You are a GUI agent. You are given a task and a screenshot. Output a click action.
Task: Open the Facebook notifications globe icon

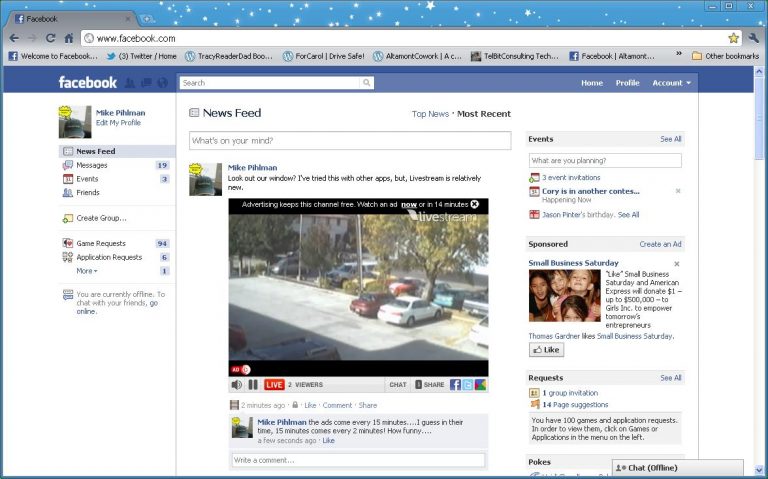pos(162,83)
